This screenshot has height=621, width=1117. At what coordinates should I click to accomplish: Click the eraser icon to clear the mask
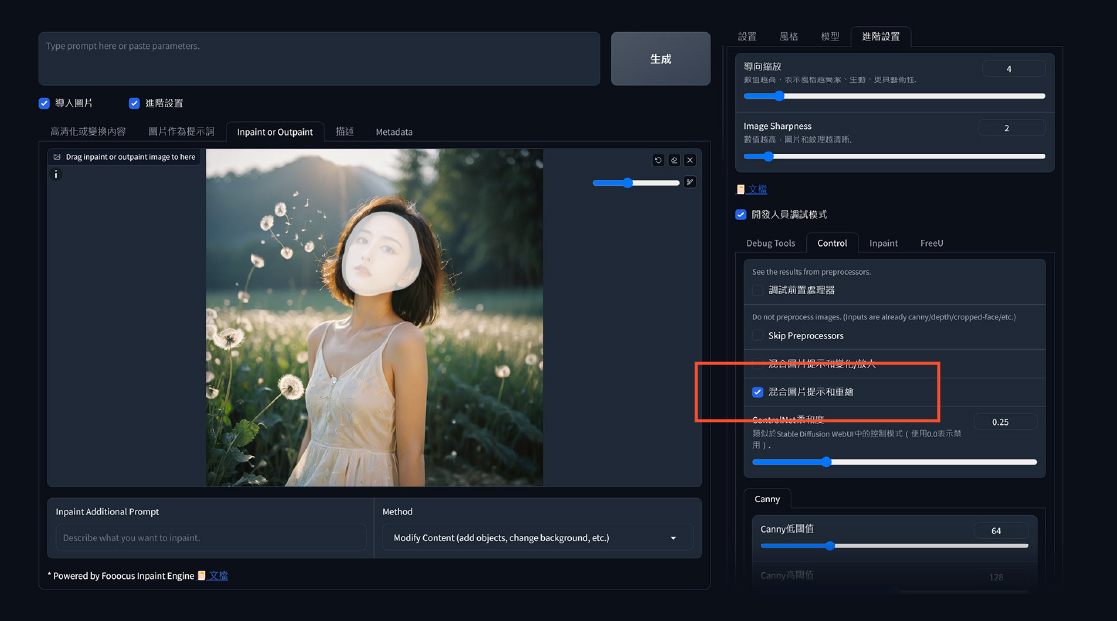(x=674, y=160)
